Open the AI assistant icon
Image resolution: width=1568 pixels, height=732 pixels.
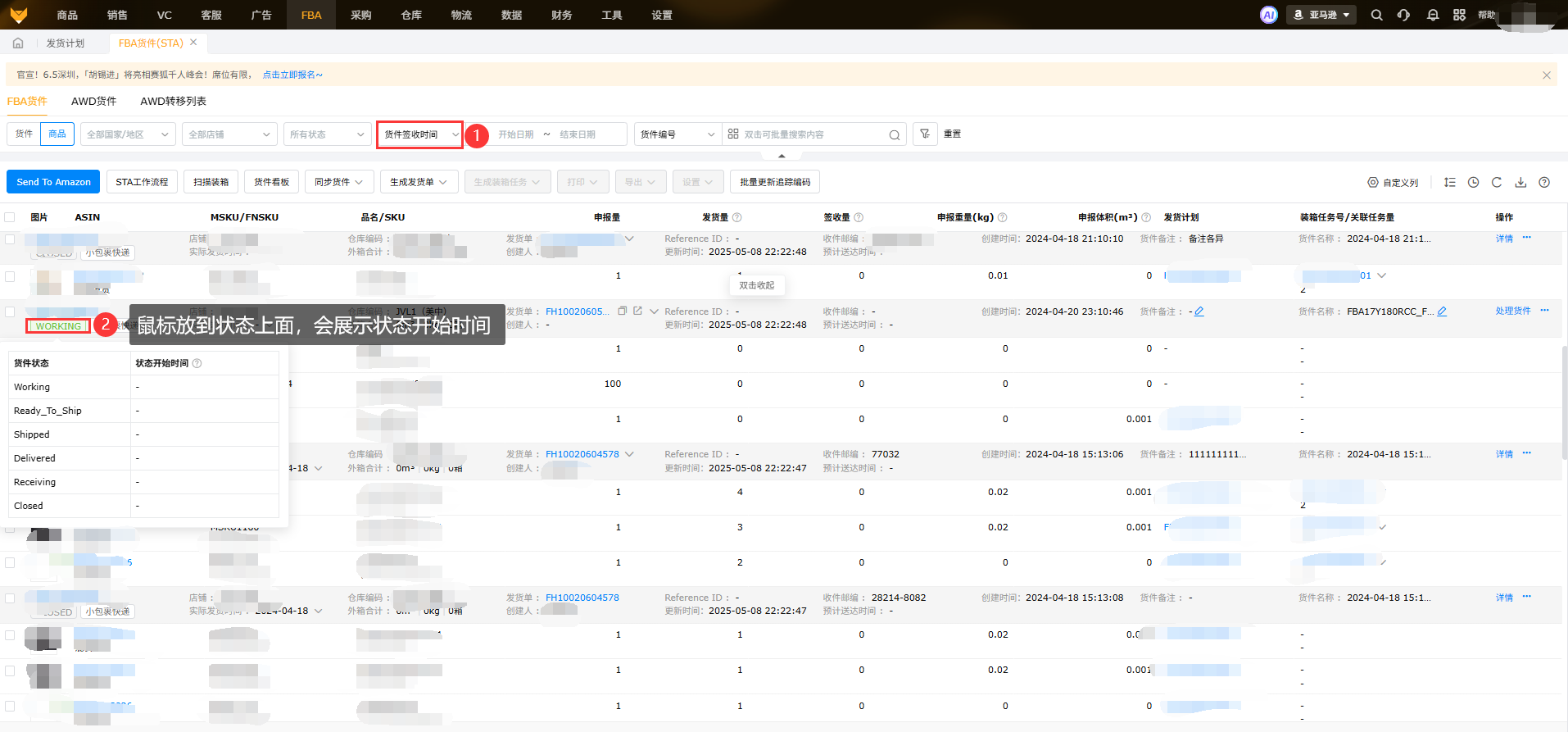tap(1268, 15)
